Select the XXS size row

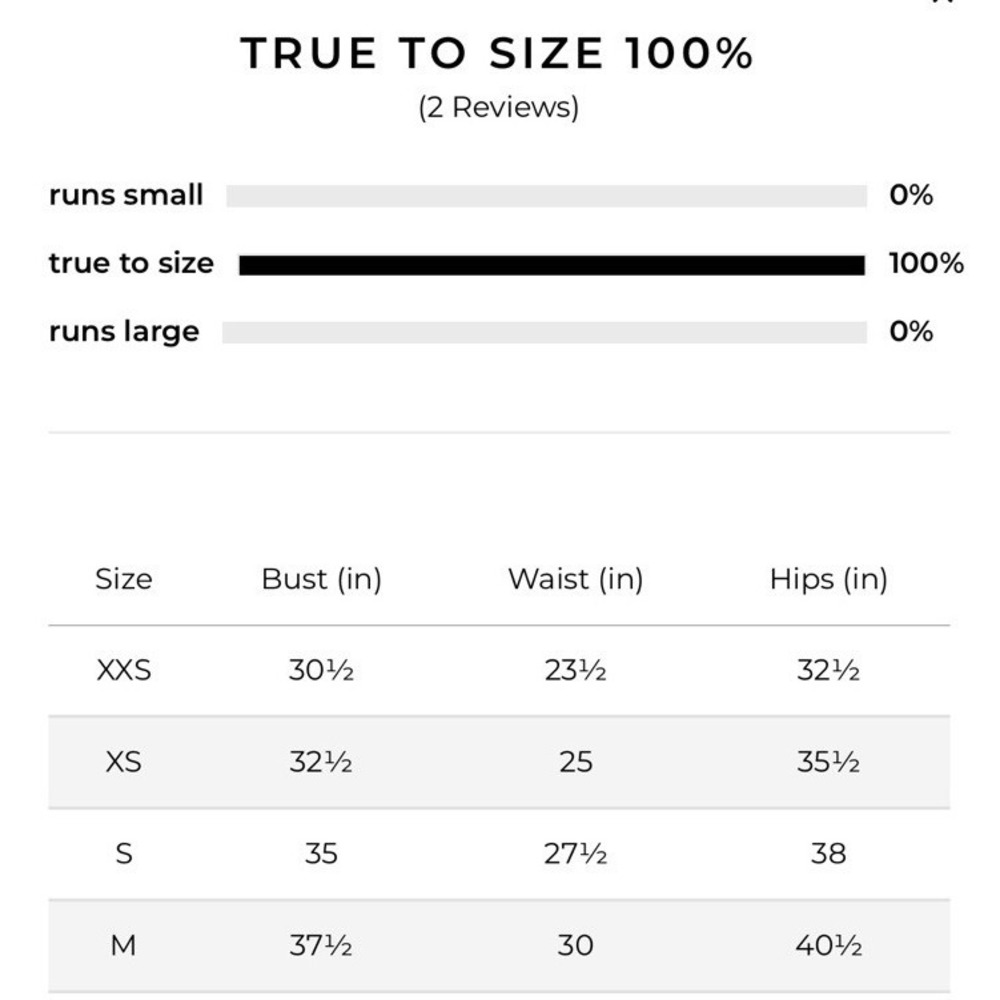pos(499,670)
